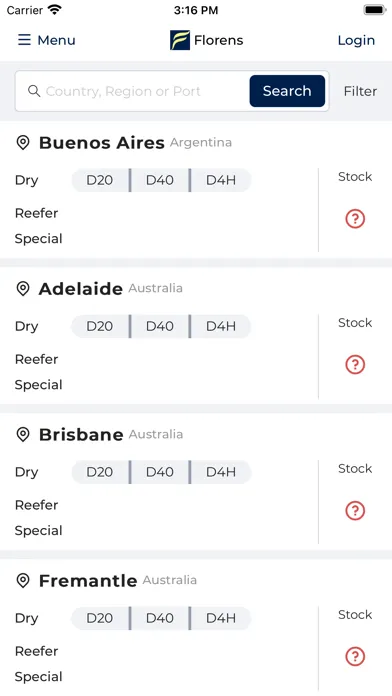The height and width of the screenshot is (696, 392).
Task: Click the Search button
Action: 287,91
